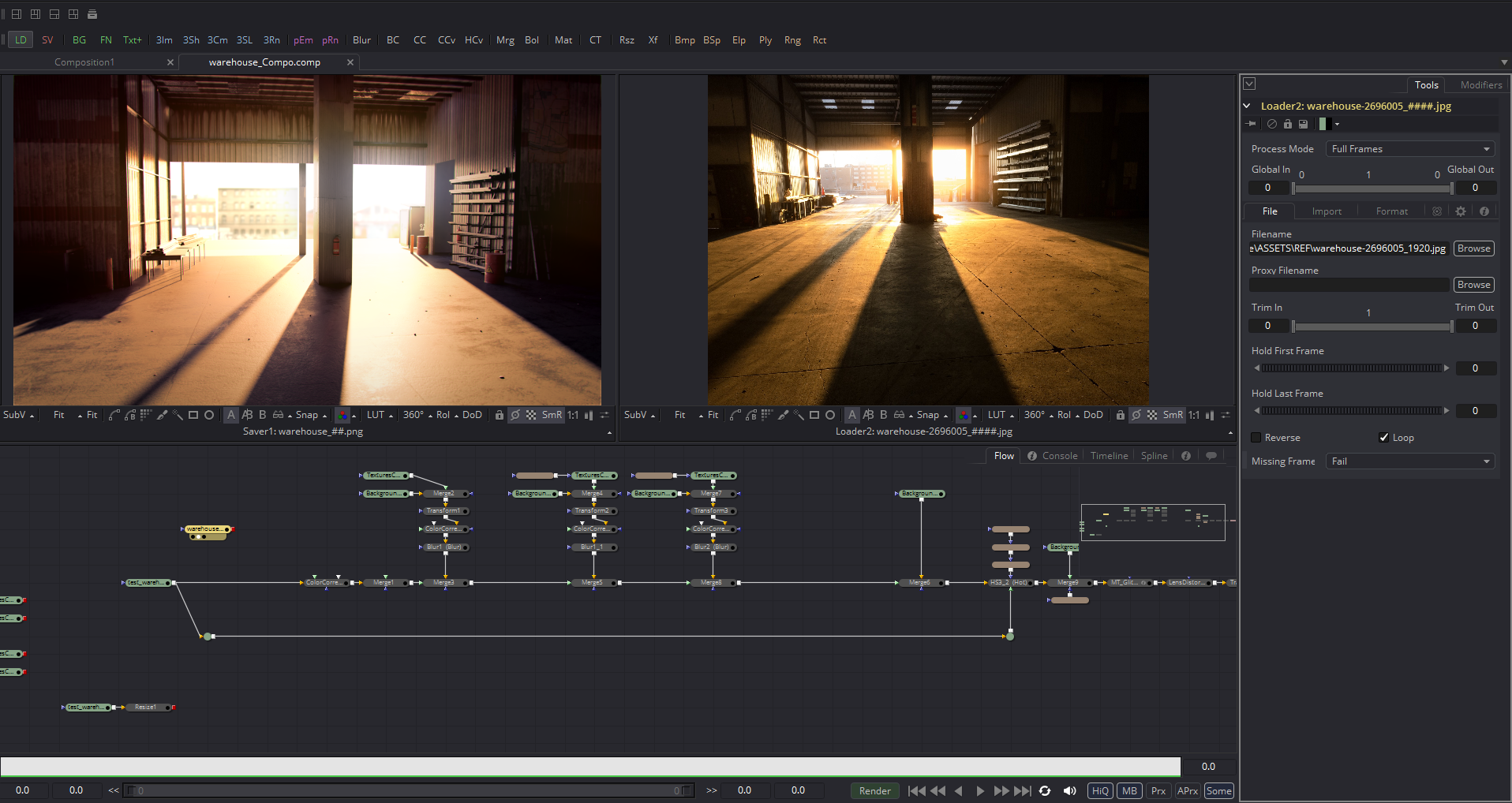Click the printer-like icon in top-left toolbar
This screenshot has width=1512, height=803.
tap(92, 14)
